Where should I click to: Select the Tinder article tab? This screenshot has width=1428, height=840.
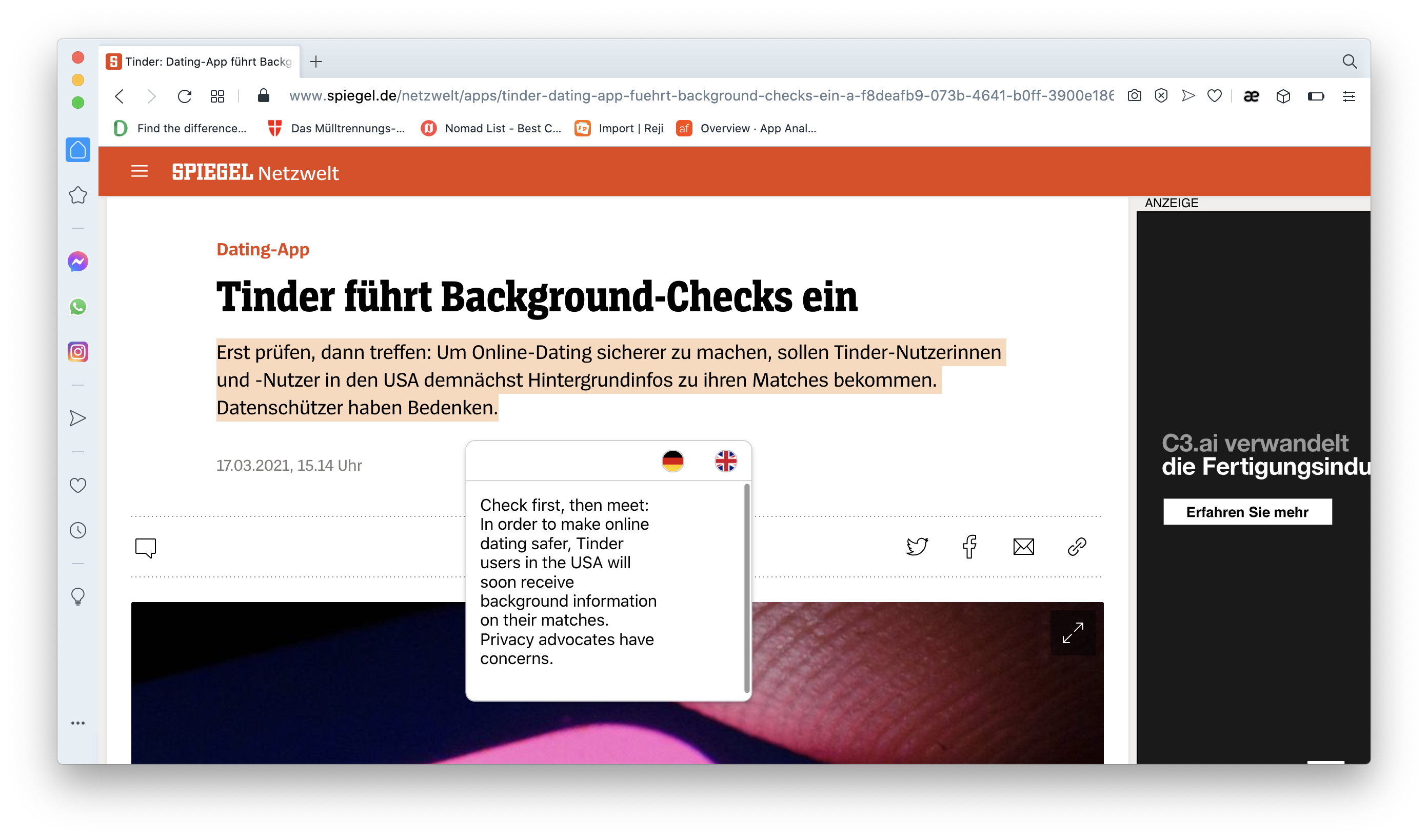pyautogui.click(x=199, y=61)
